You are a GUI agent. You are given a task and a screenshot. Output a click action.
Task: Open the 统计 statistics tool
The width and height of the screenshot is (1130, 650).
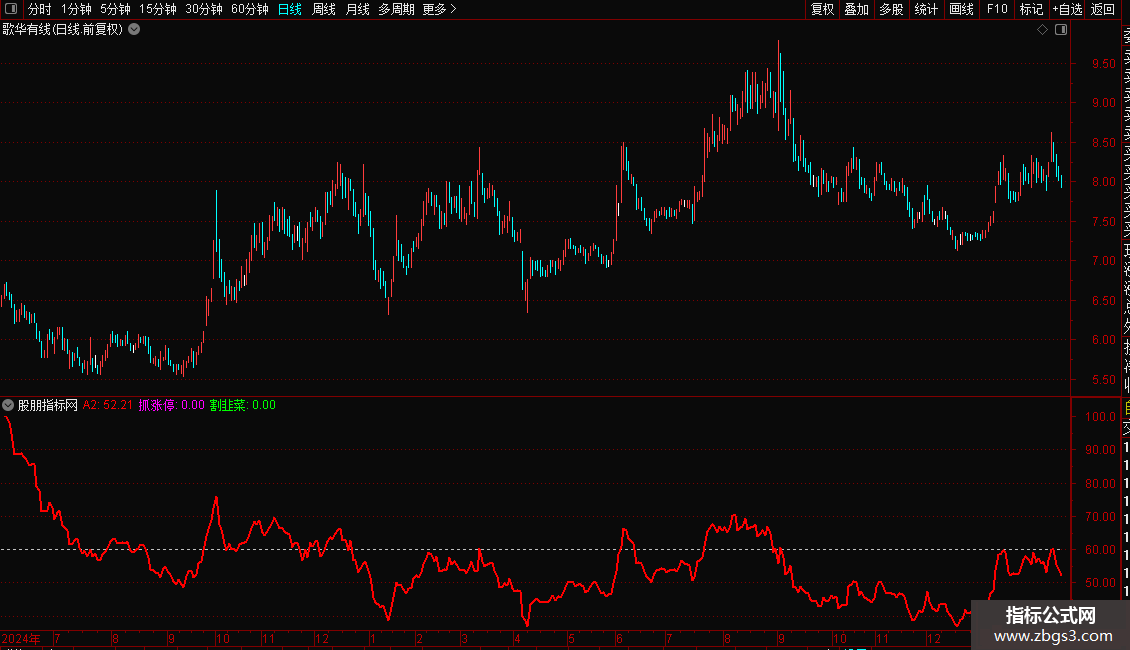click(x=926, y=9)
